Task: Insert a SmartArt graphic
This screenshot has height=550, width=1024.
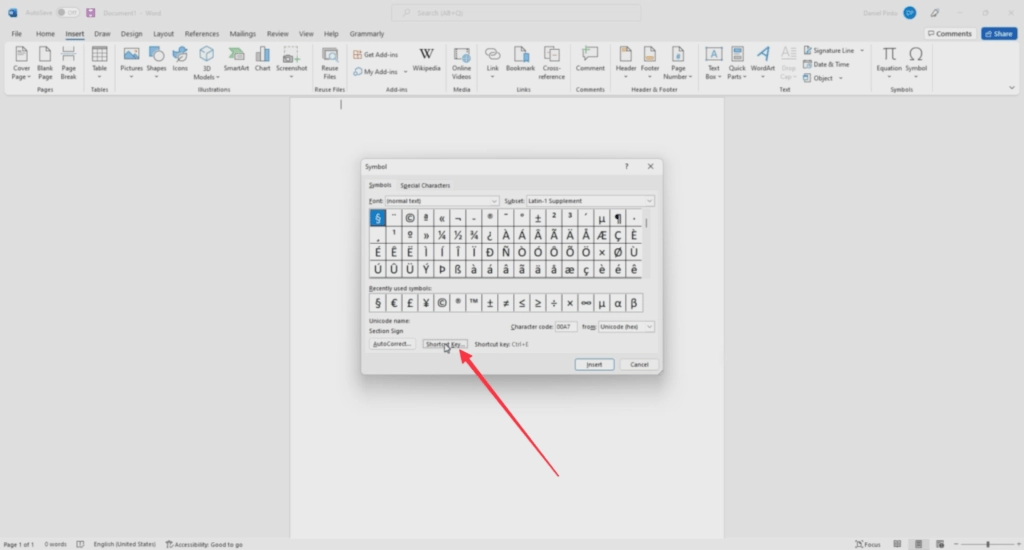Action: [236, 60]
